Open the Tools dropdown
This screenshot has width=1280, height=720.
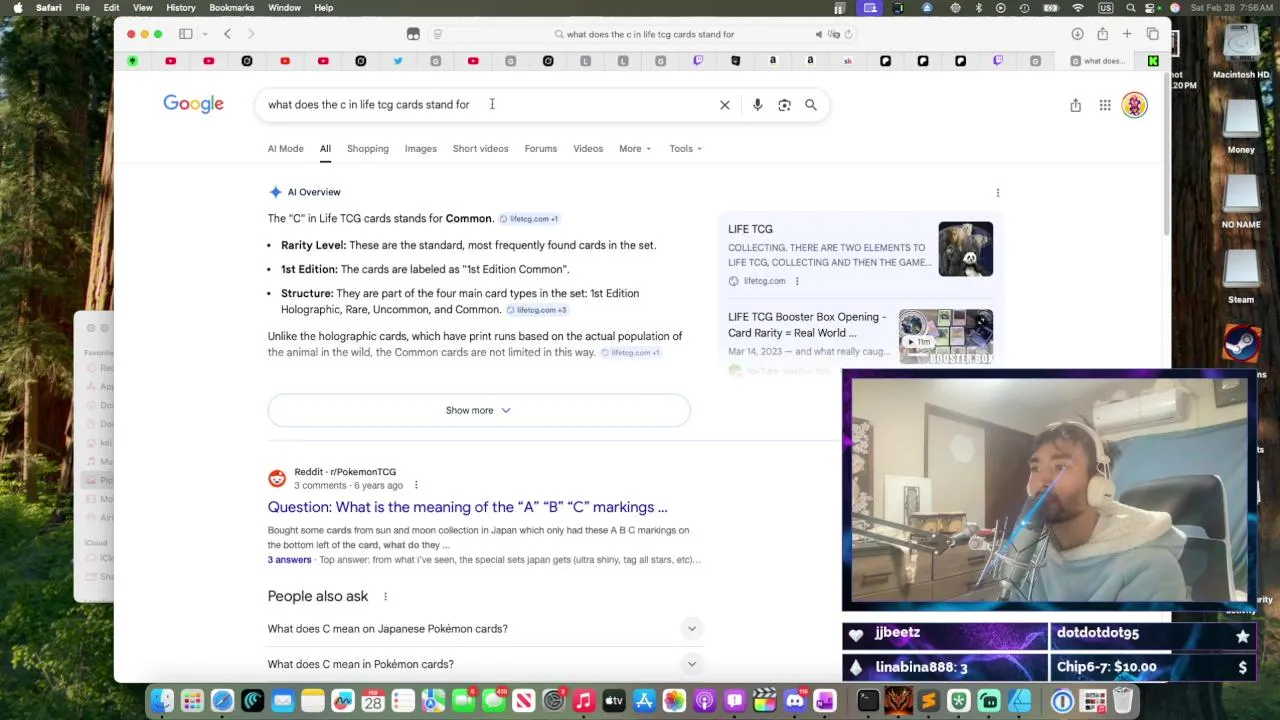[686, 149]
